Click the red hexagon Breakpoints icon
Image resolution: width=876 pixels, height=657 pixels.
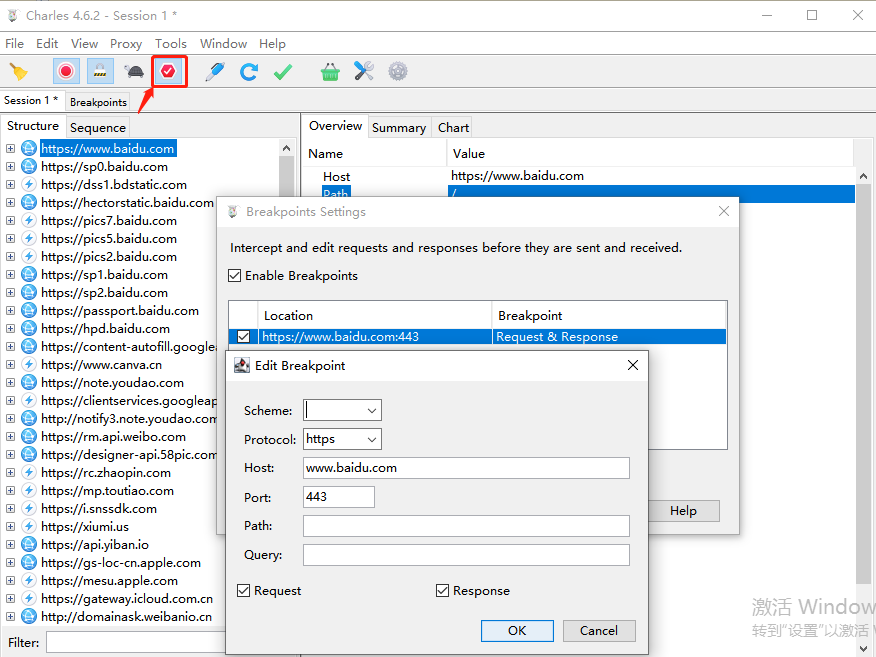[x=169, y=71]
